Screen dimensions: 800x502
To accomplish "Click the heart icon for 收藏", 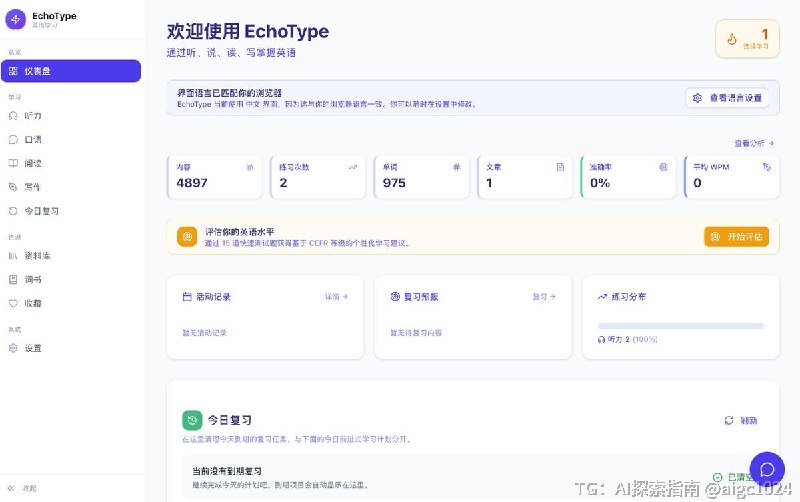I will pos(13,304).
